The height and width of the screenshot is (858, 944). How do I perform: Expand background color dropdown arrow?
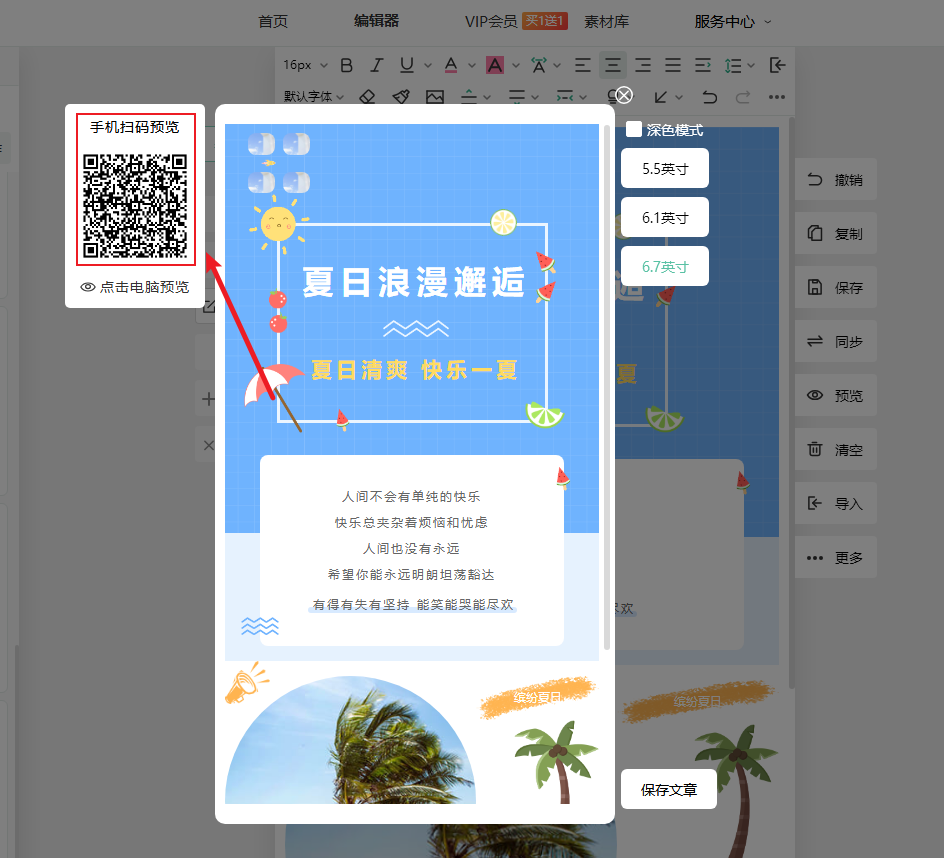pyautogui.click(x=516, y=65)
